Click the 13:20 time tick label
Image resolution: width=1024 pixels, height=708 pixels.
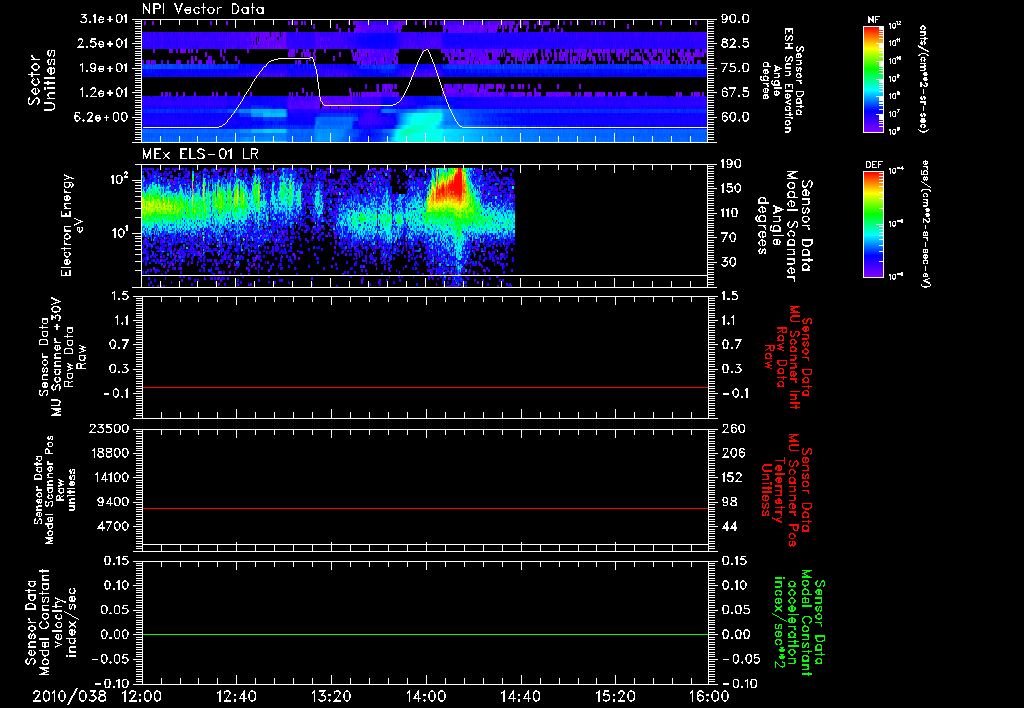click(331, 696)
